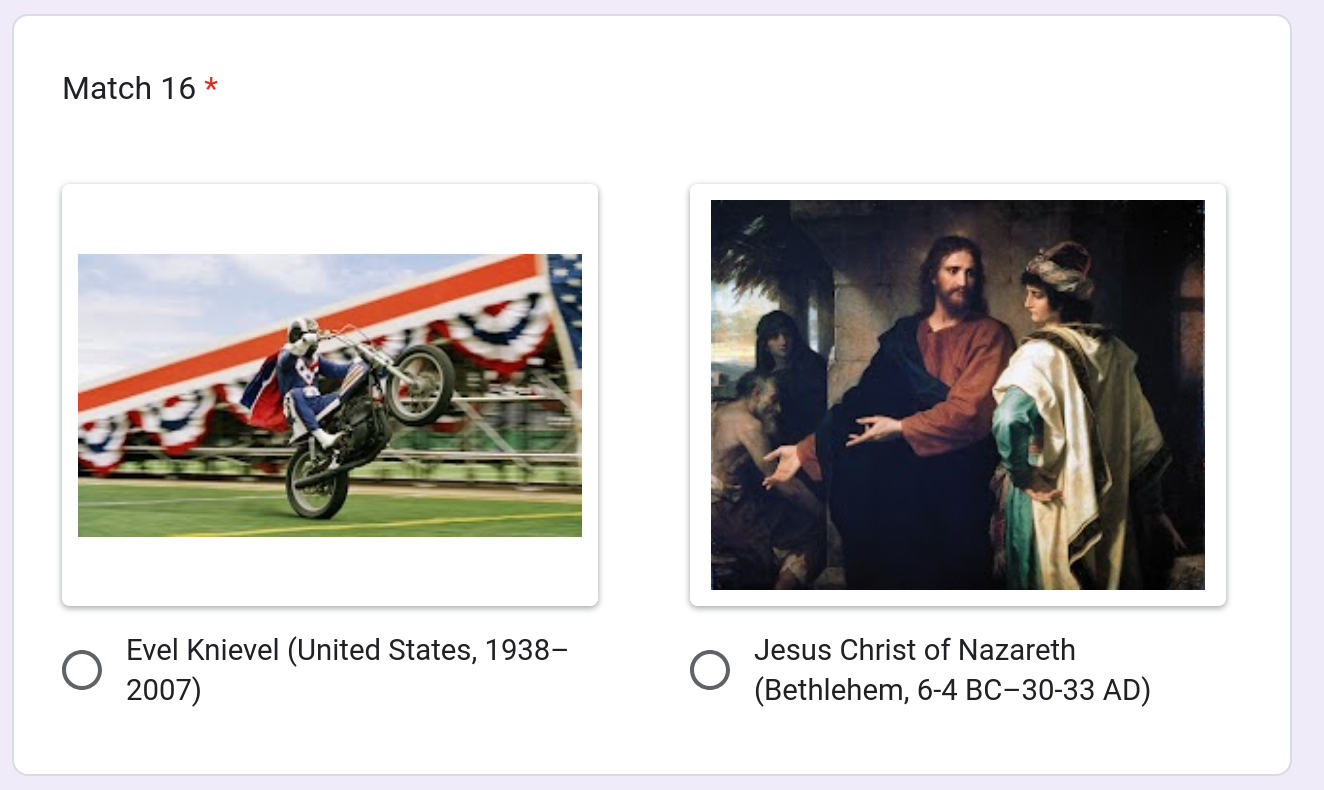Click the 'Match 16' question title
Image resolution: width=1324 pixels, height=790 pixels.
(x=129, y=89)
